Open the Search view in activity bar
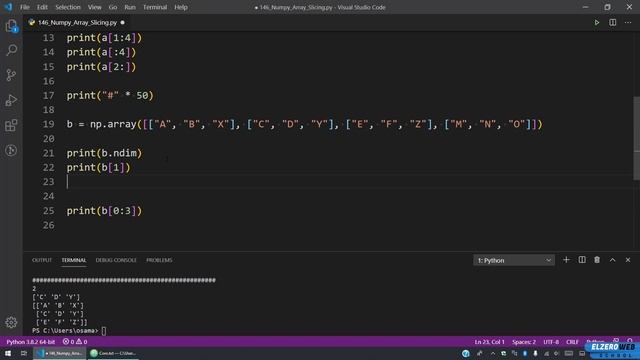The image size is (640, 360). tap(11, 50)
